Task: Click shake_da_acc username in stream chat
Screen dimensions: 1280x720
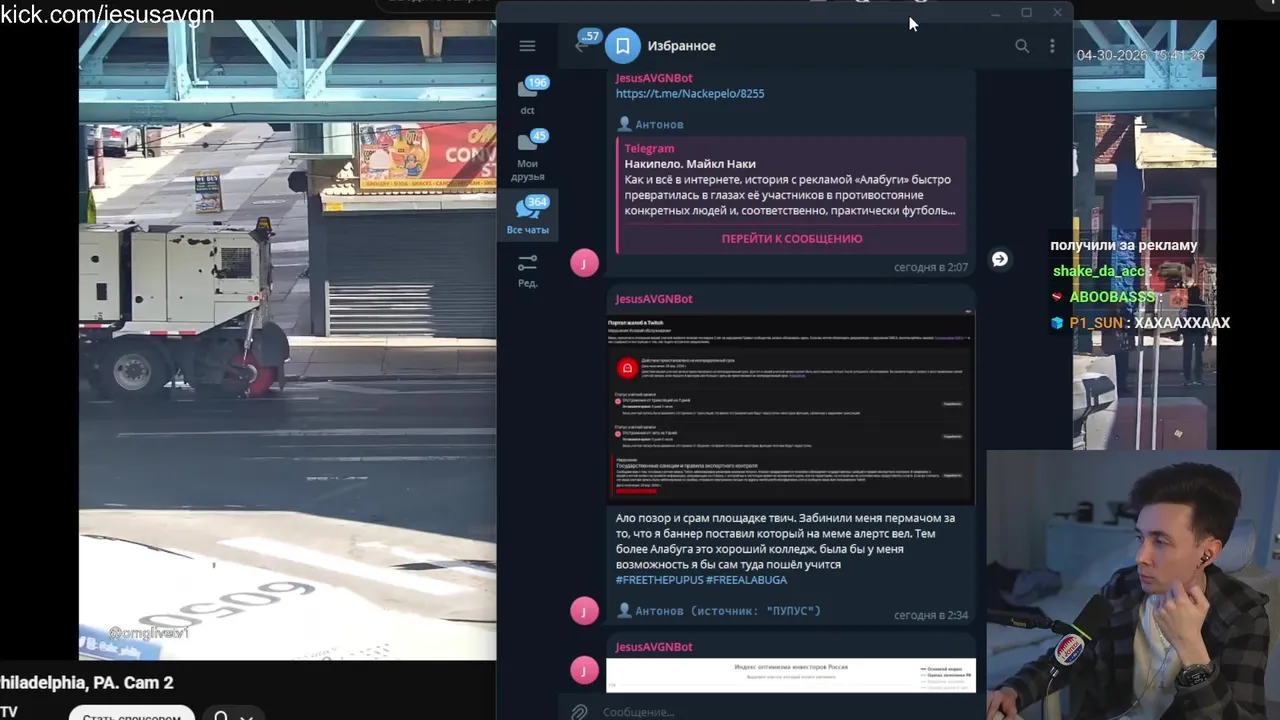Action: [x=1098, y=271]
